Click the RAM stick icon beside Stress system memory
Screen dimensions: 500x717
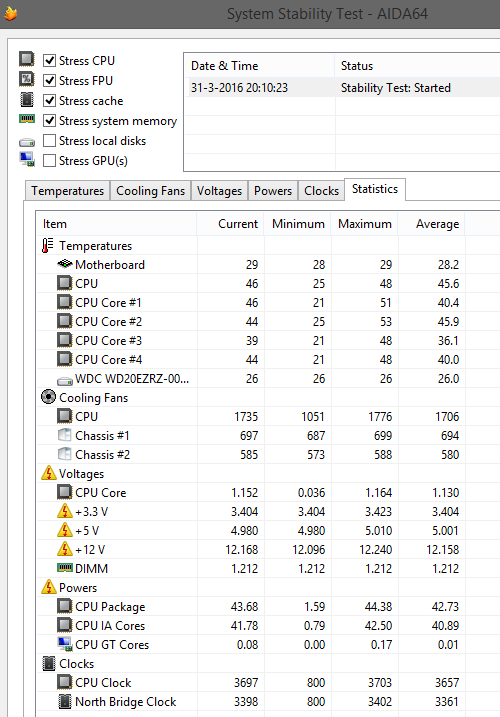[x=27, y=119]
